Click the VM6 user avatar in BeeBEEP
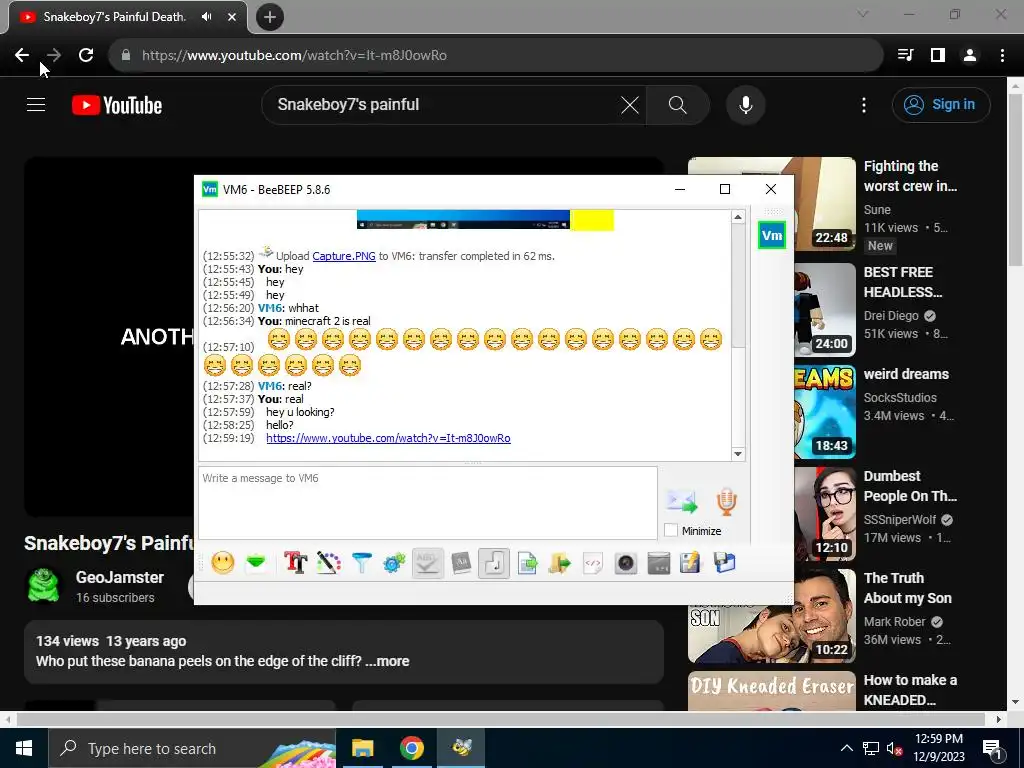This screenshot has height=768, width=1024. tap(772, 236)
